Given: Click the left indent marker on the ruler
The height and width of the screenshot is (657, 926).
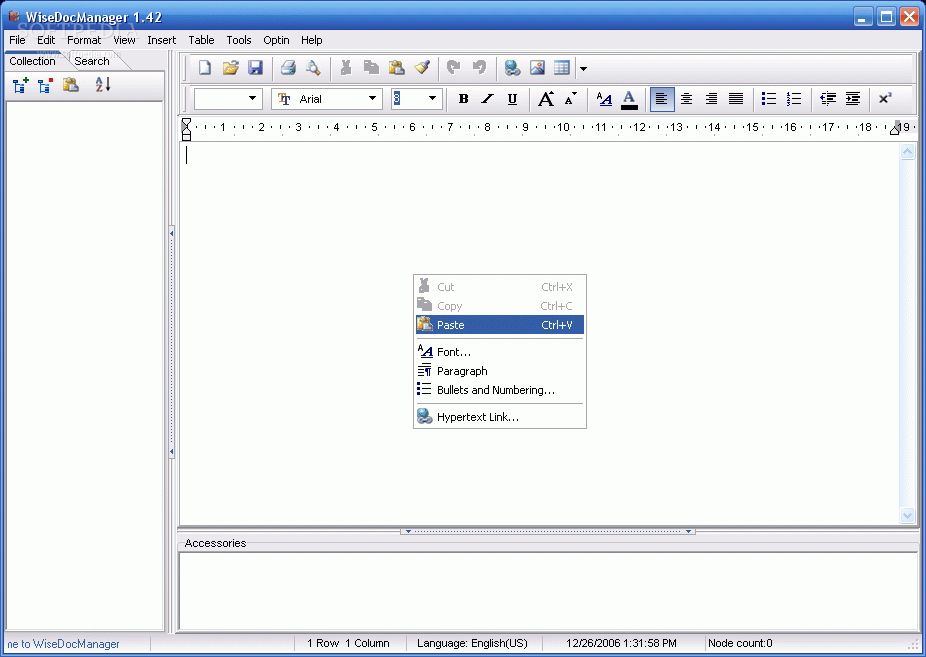Looking at the screenshot, I should click(187, 129).
